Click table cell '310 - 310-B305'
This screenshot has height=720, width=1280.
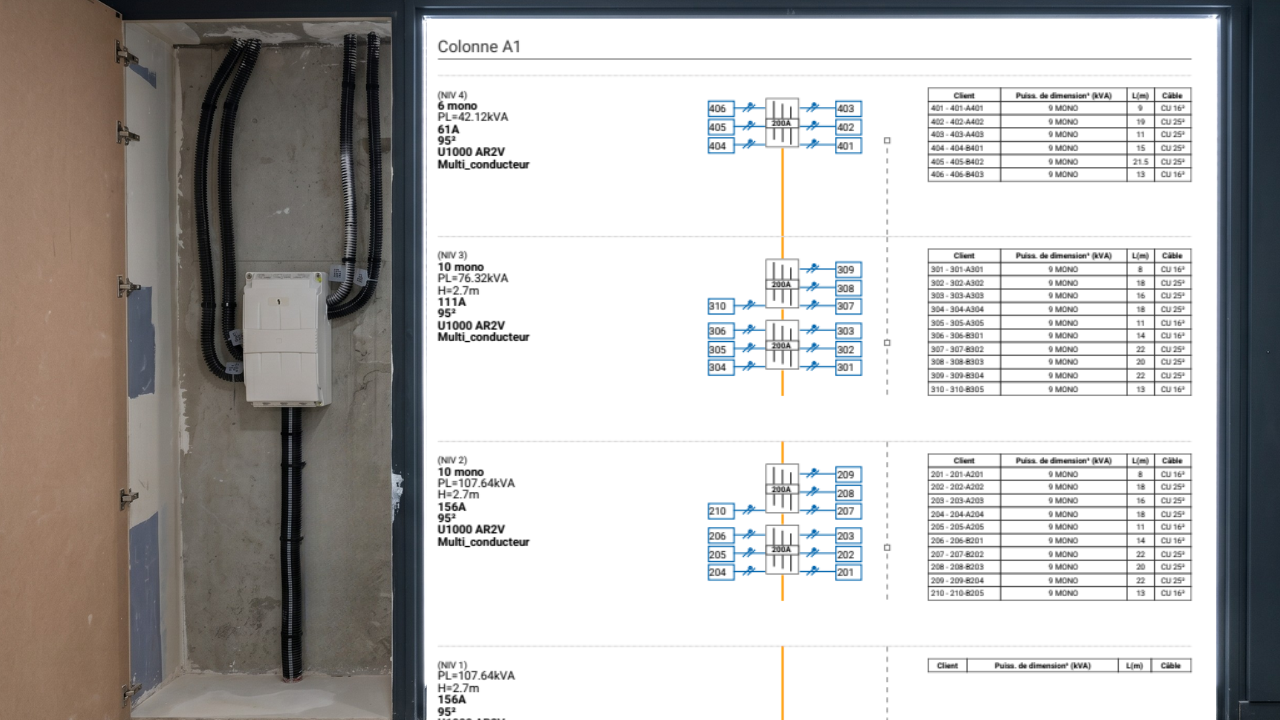click(964, 389)
